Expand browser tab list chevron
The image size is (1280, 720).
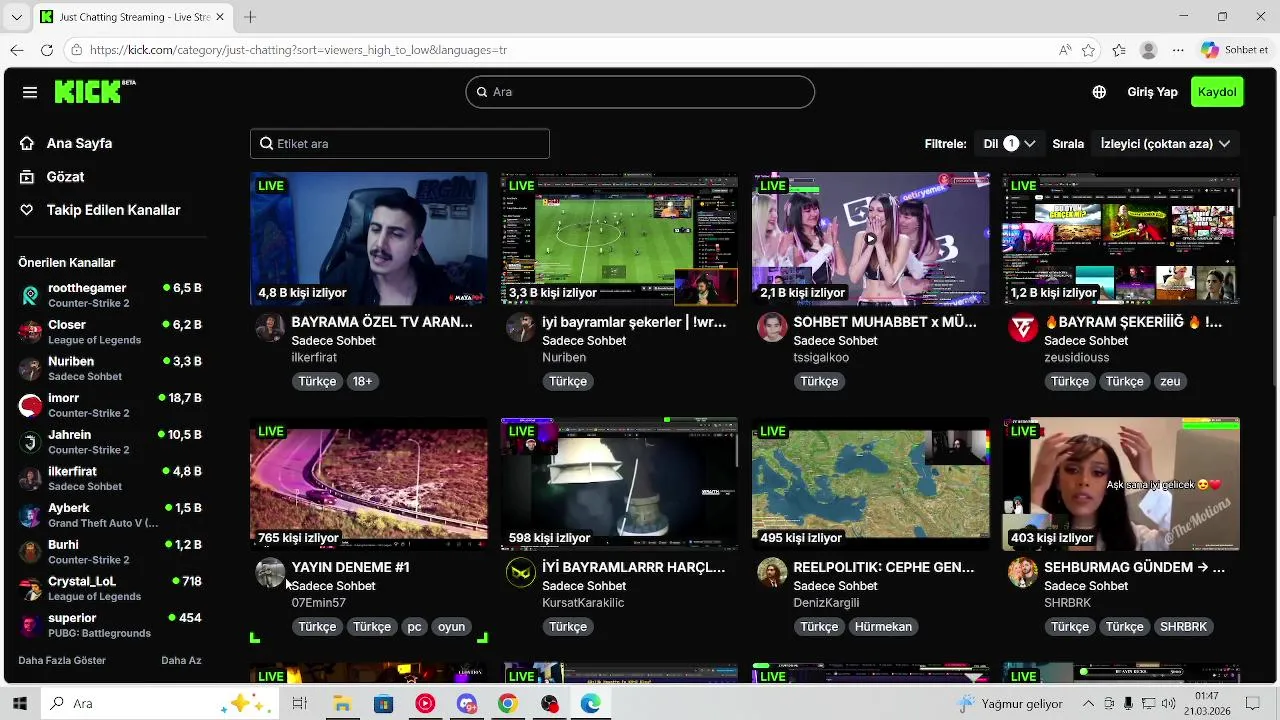pos(16,17)
